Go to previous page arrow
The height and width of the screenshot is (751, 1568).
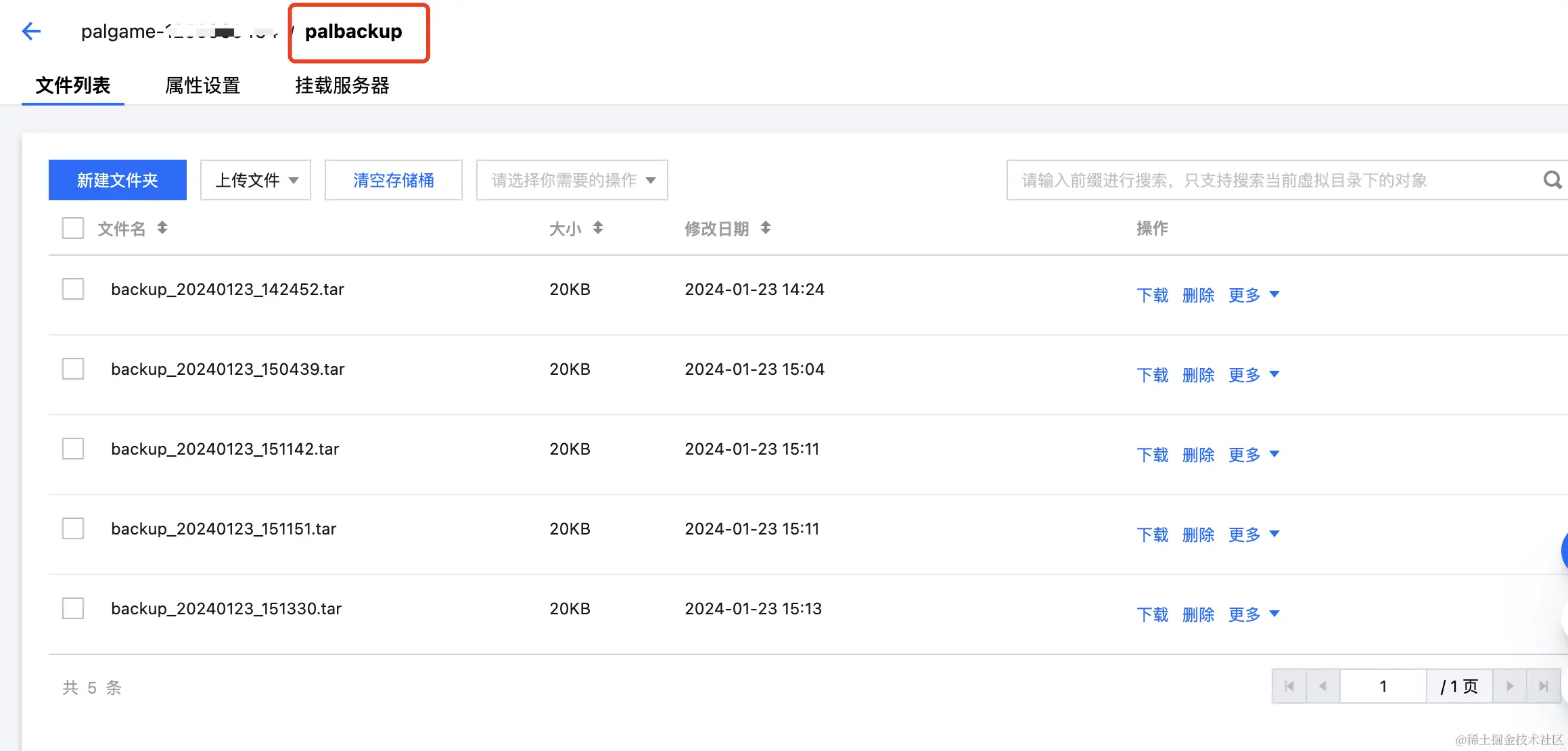pyautogui.click(x=1323, y=686)
